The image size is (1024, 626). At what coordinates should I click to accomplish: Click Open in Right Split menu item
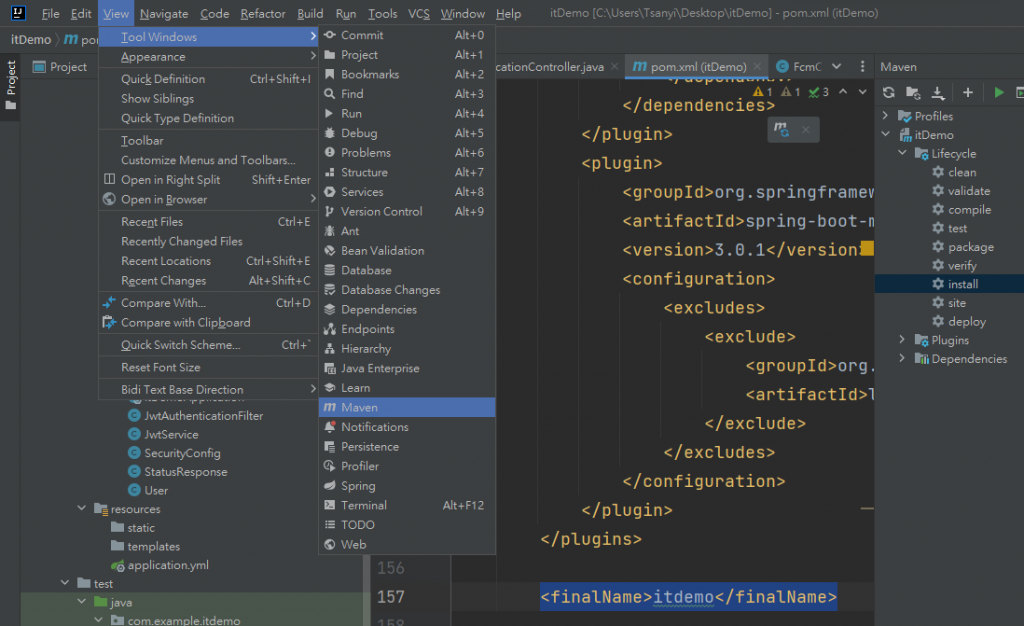click(208, 180)
